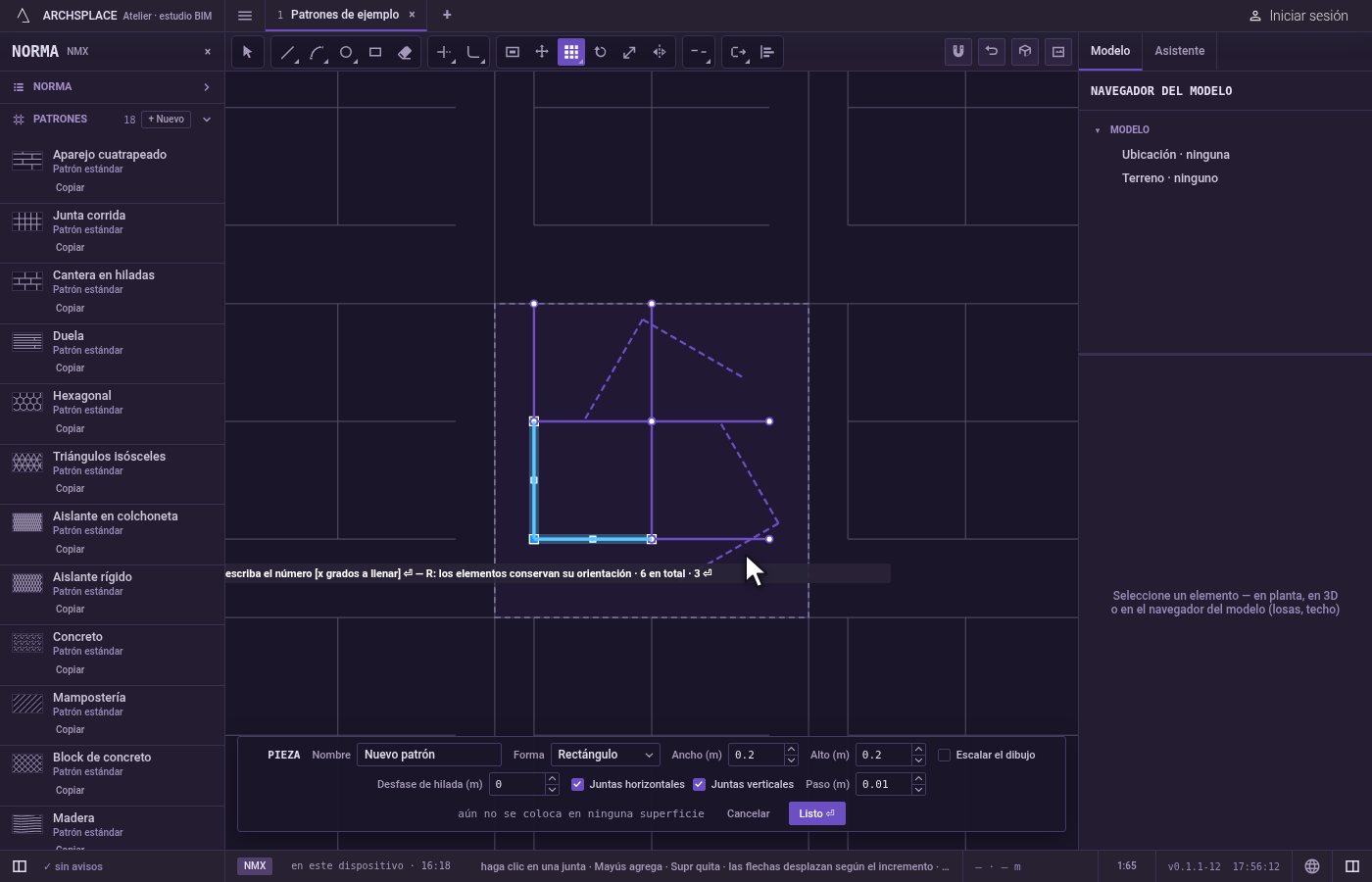Enable Escalar el dibujo checkbox
The image size is (1372, 882).
click(x=944, y=755)
